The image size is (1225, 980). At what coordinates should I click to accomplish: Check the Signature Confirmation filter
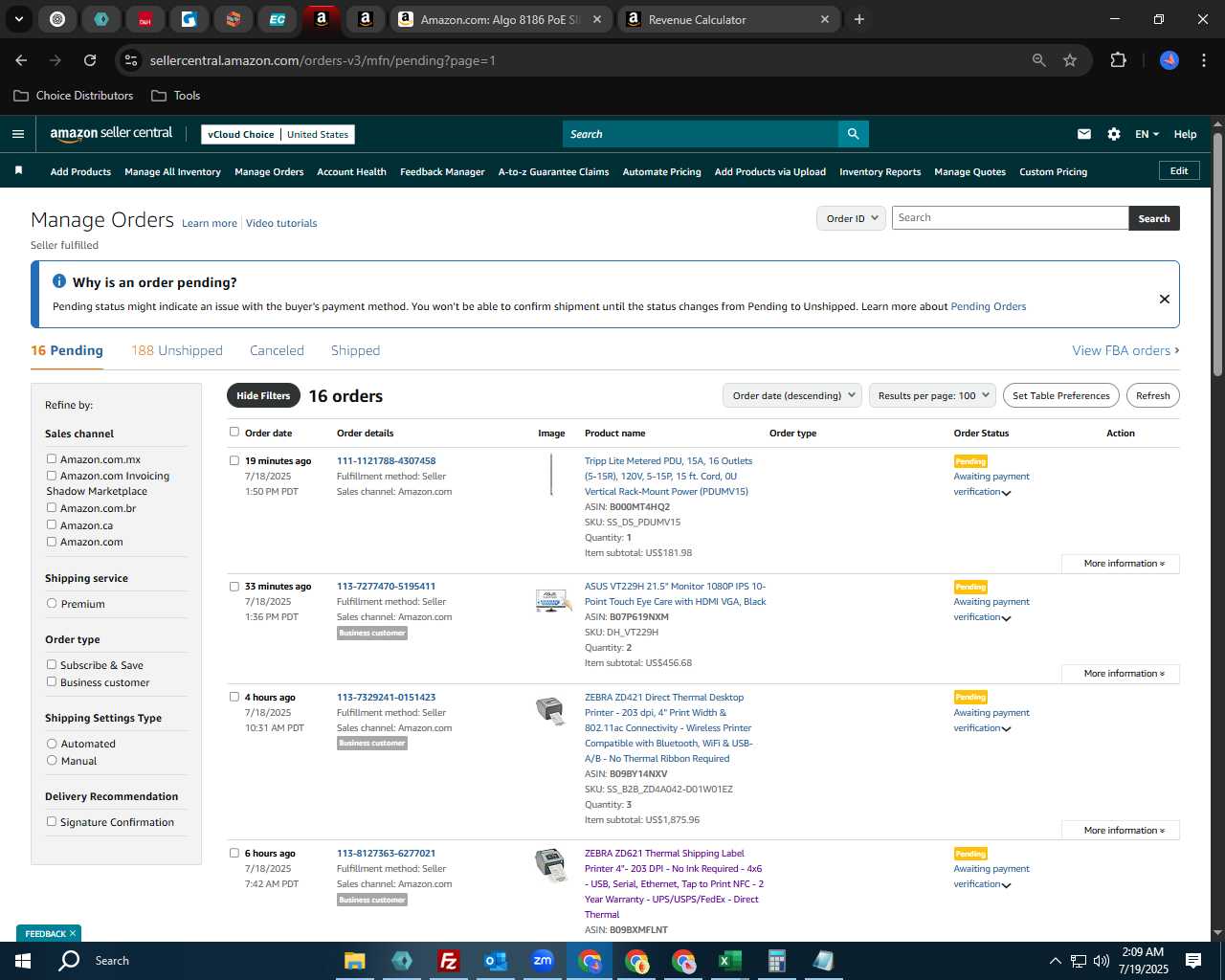[52, 821]
